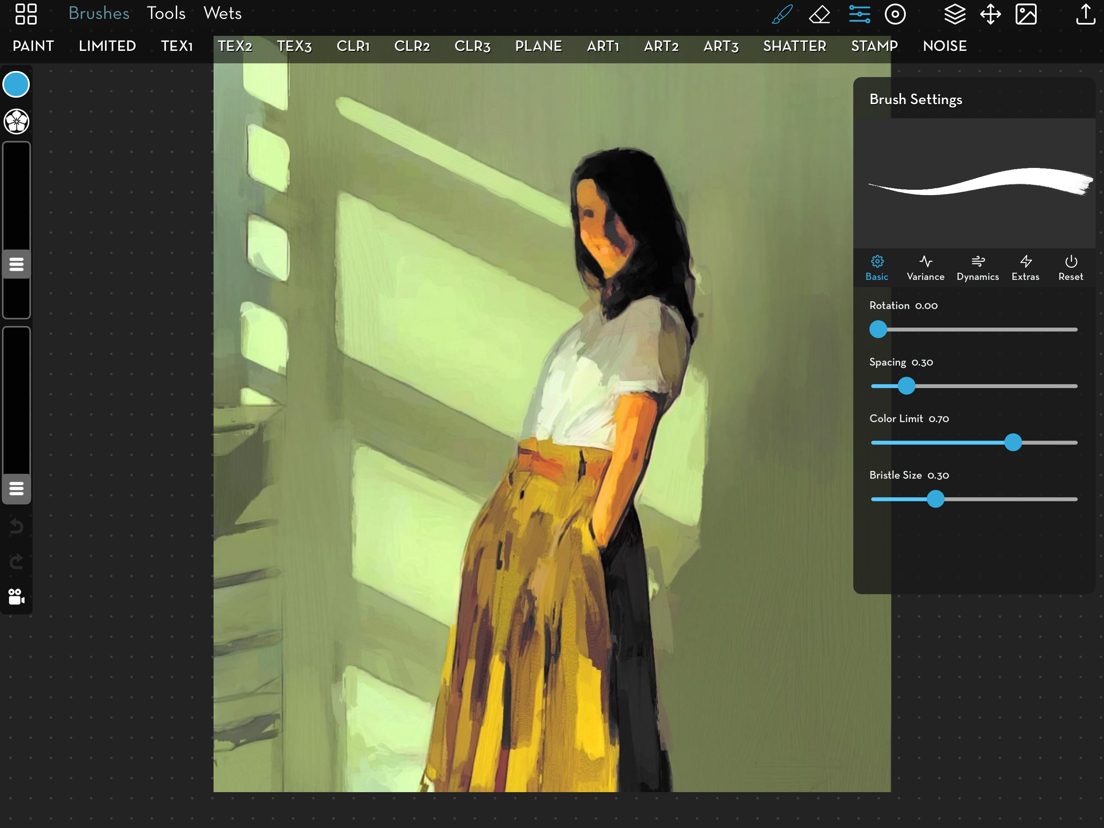Open the color wheel picker icon
The height and width of the screenshot is (828, 1104).
pyautogui.click(x=16, y=121)
